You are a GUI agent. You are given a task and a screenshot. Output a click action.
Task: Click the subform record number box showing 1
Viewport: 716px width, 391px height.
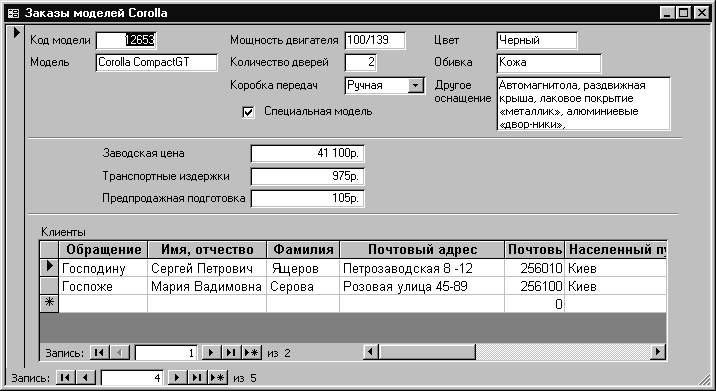tap(166, 353)
